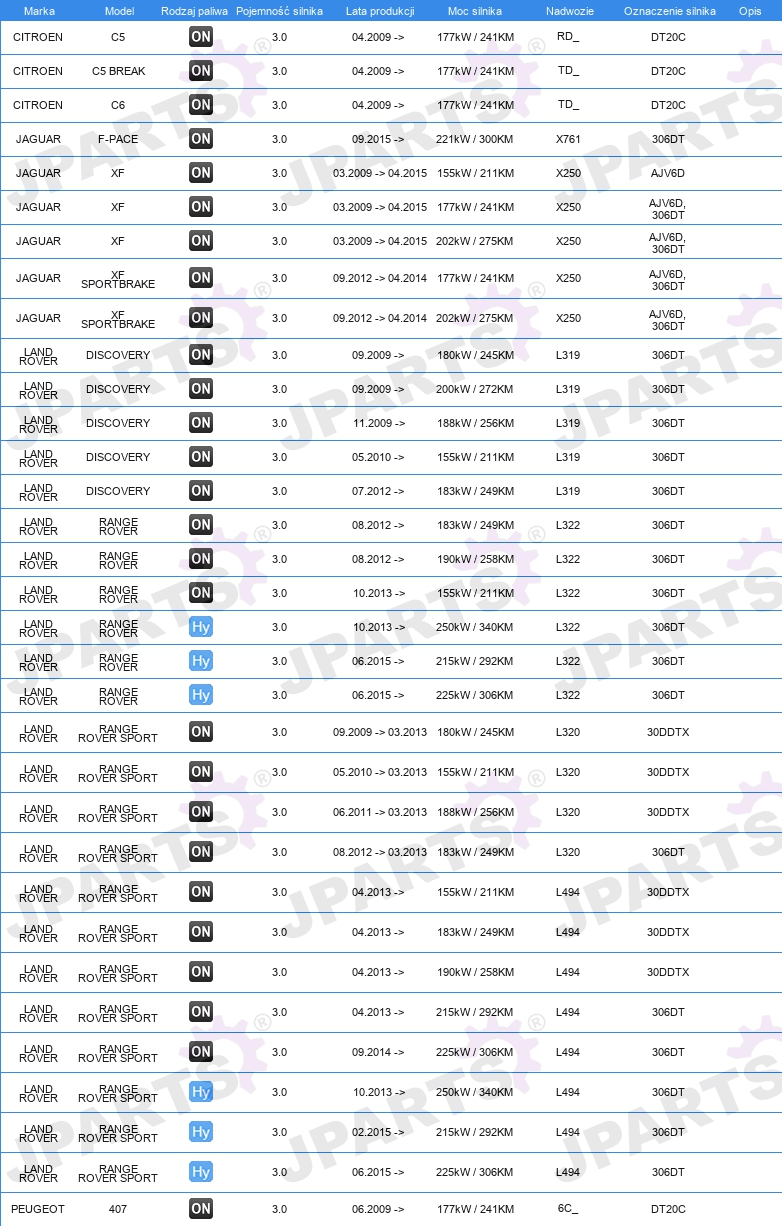The height and width of the screenshot is (1226, 782).
Task: Click the Nadwozie column header
Action: tap(569, 11)
